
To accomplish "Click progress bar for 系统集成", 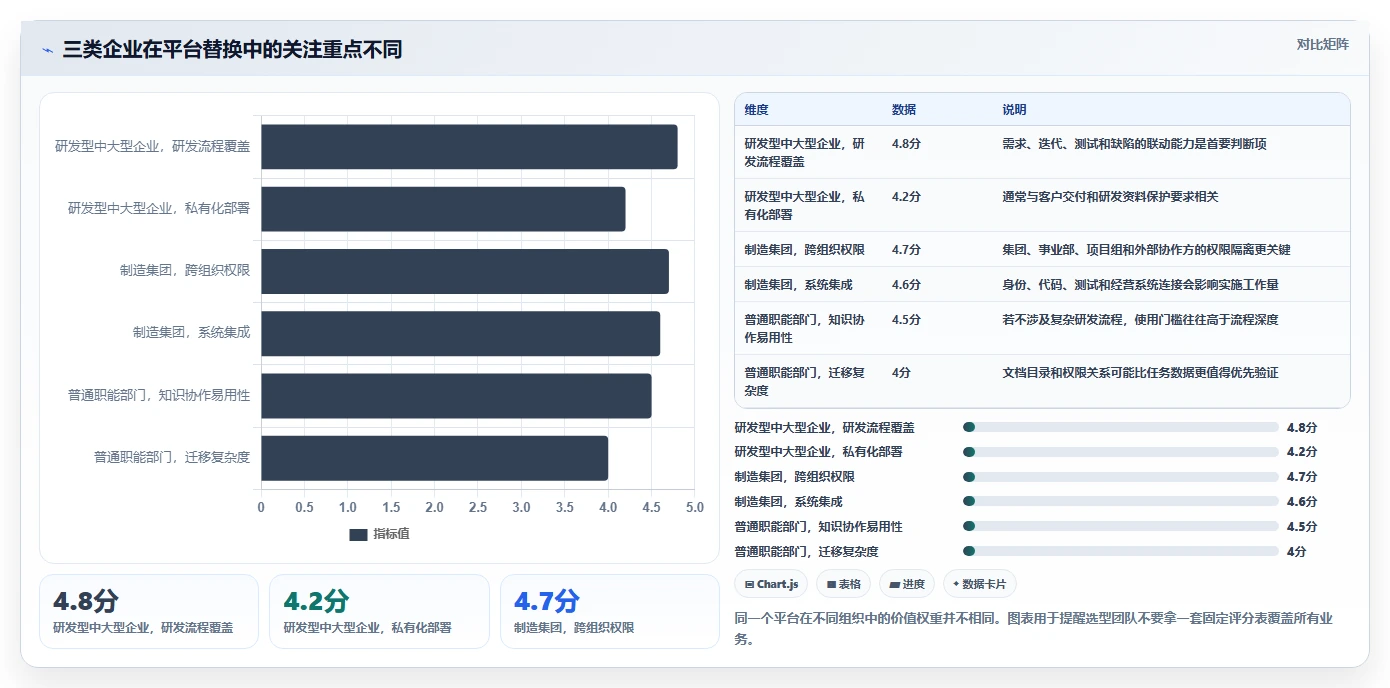I will coord(1121,502).
